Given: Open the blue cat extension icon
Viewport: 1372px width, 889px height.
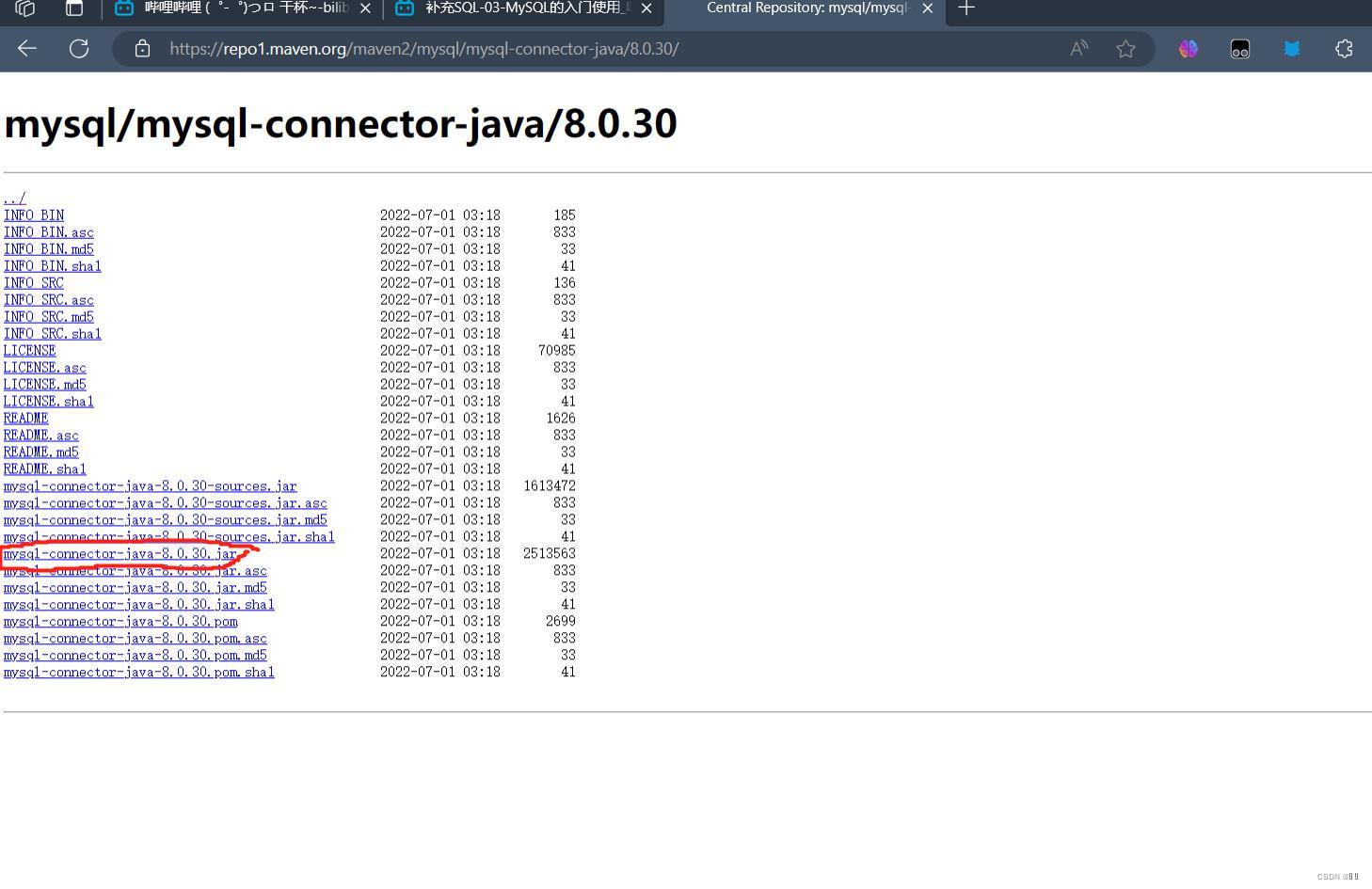Looking at the screenshot, I should click(x=1292, y=48).
